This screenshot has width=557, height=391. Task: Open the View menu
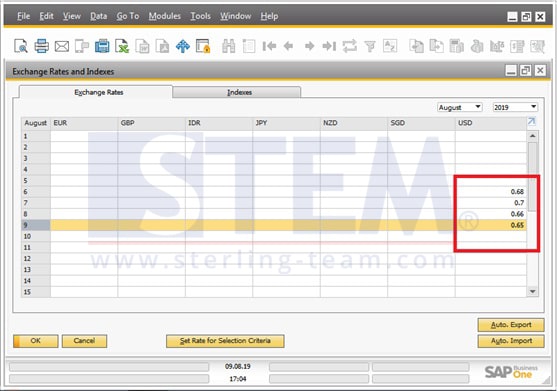[72, 16]
